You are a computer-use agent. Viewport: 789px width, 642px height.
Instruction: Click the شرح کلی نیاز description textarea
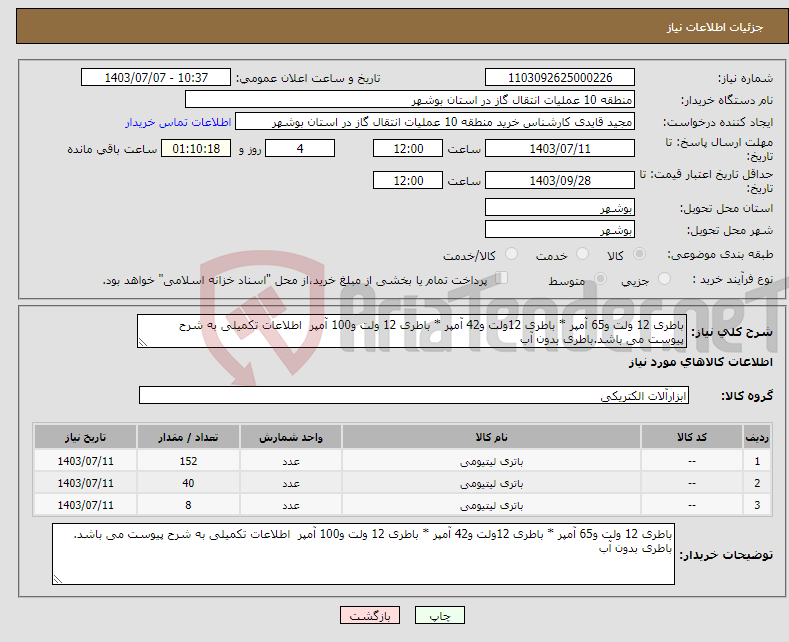click(x=412, y=331)
